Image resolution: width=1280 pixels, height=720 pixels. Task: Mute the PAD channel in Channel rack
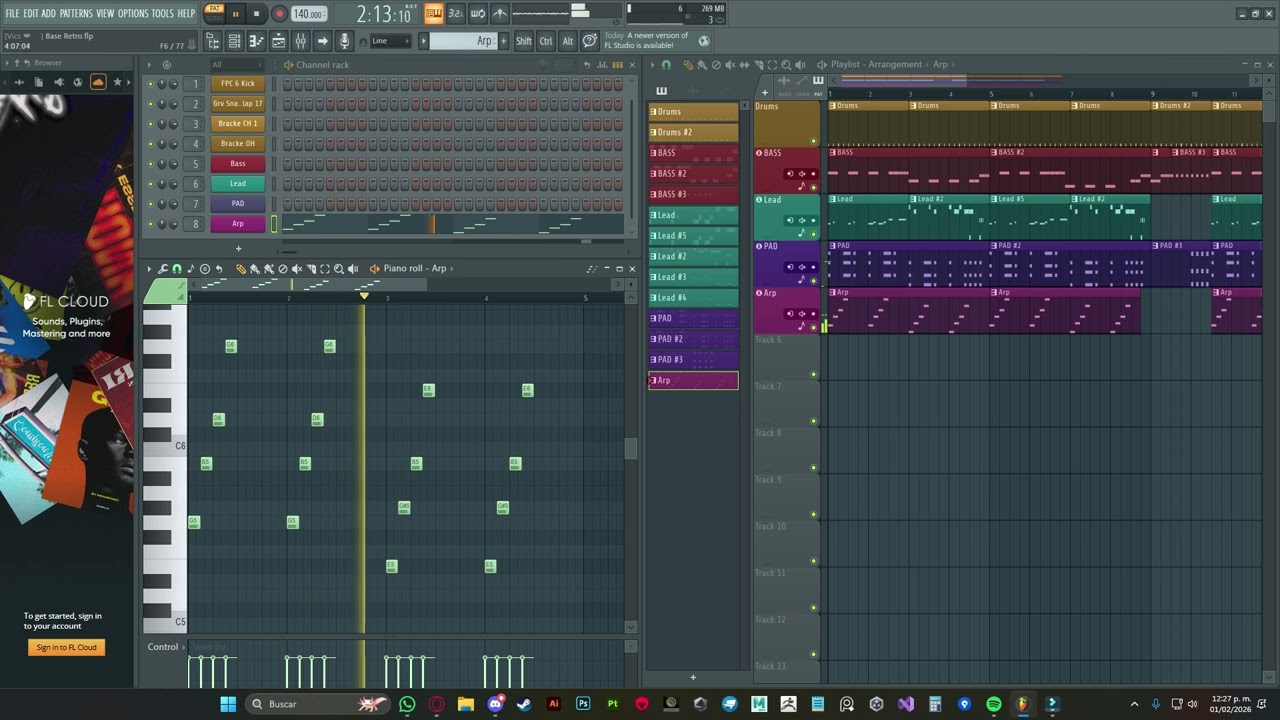[x=151, y=204]
